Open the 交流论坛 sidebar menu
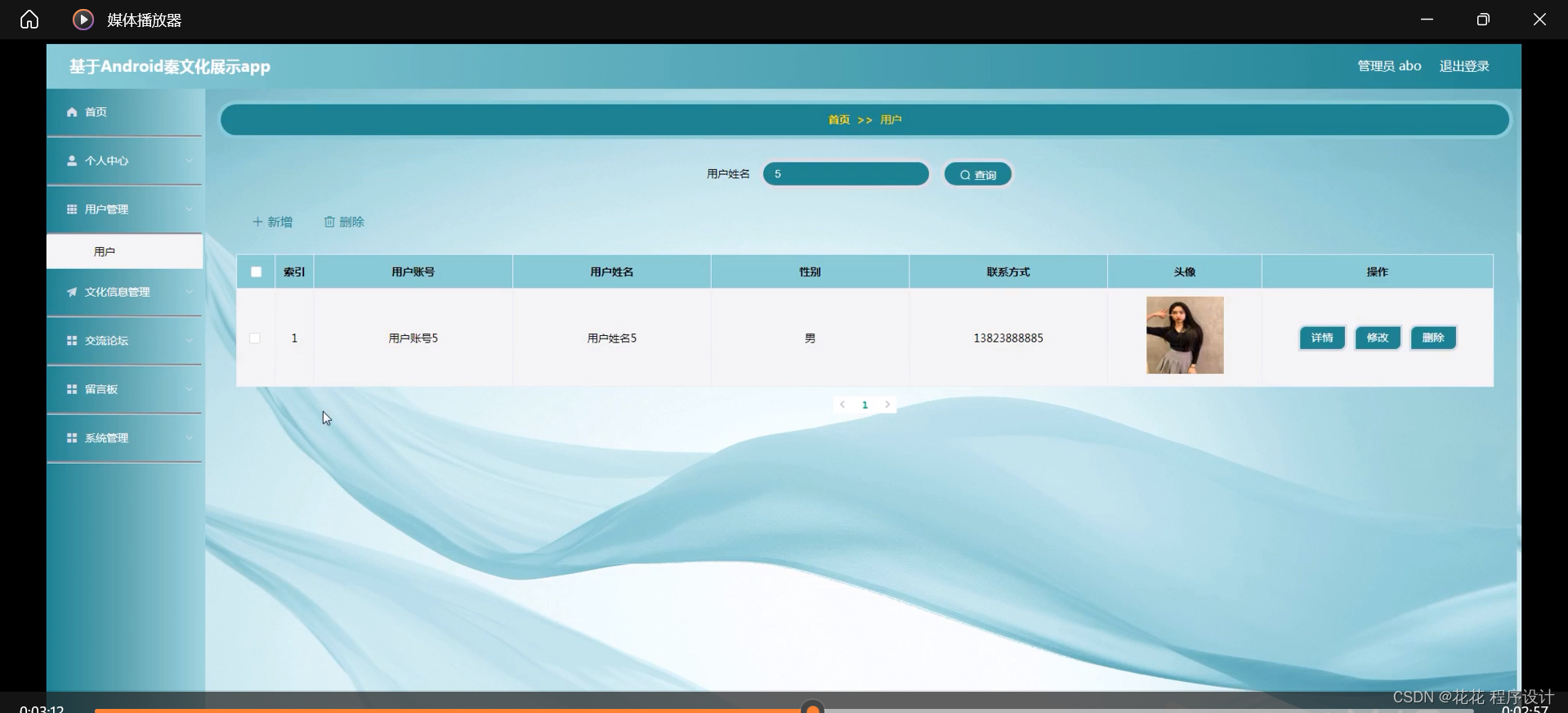This screenshot has width=1568, height=713. [124, 340]
